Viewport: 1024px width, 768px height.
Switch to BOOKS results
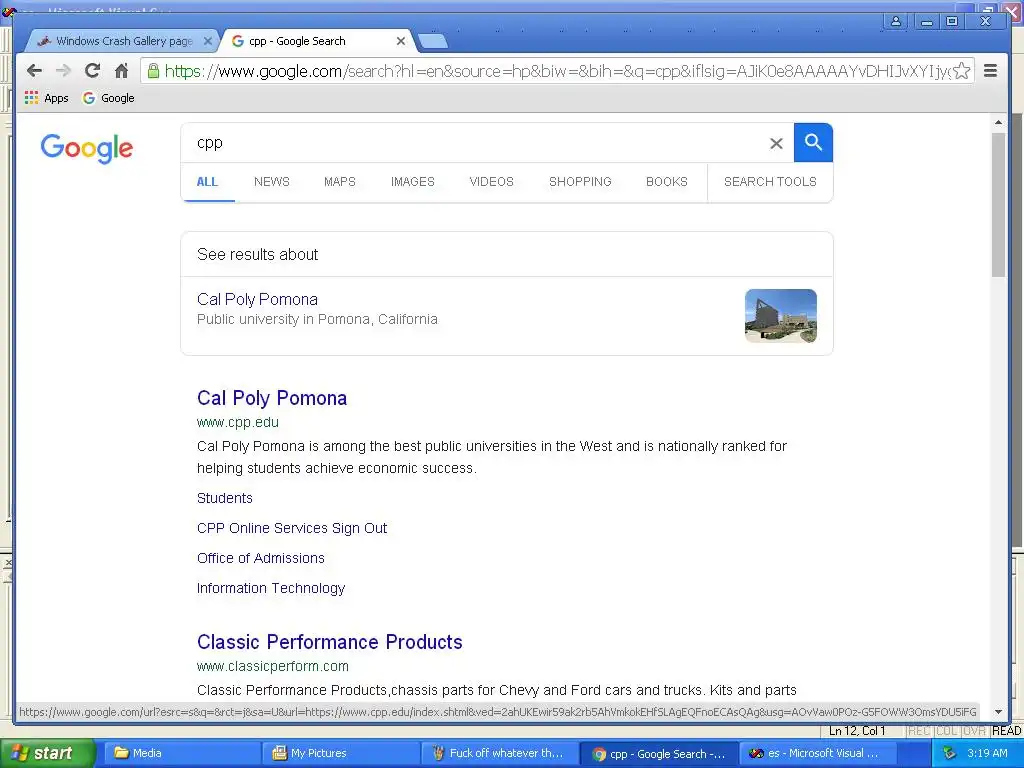pos(667,182)
